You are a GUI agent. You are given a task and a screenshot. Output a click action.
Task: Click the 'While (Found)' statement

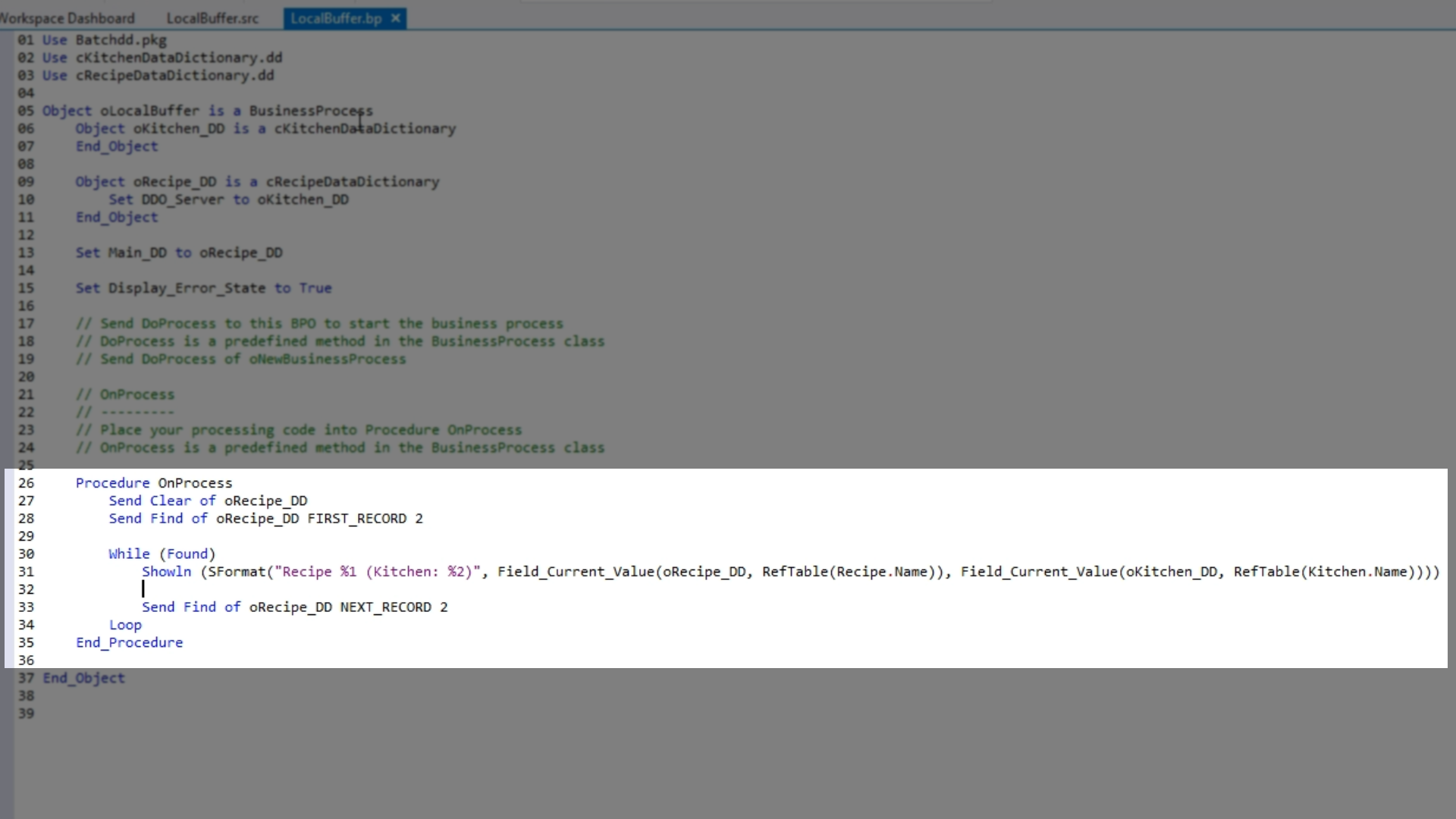click(162, 554)
